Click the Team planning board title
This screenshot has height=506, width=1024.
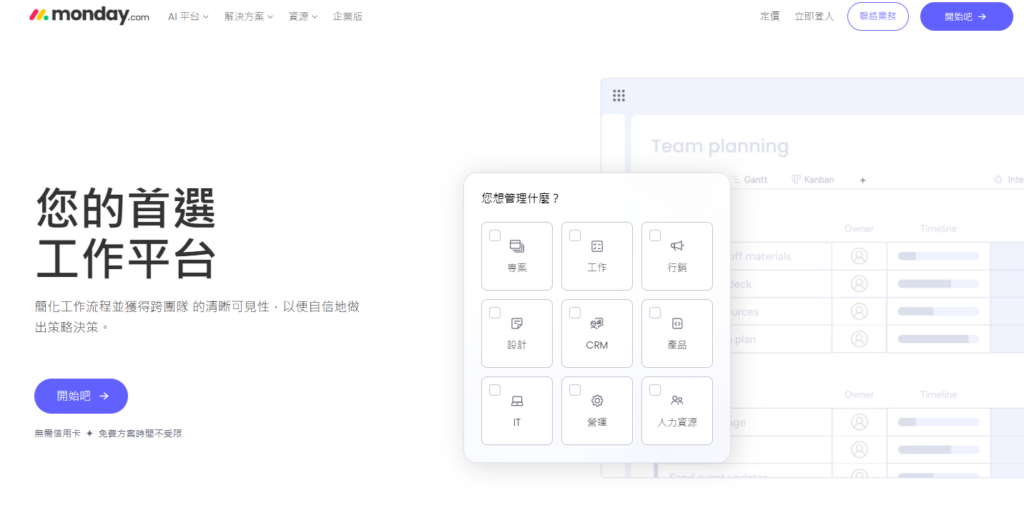click(720, 146)
